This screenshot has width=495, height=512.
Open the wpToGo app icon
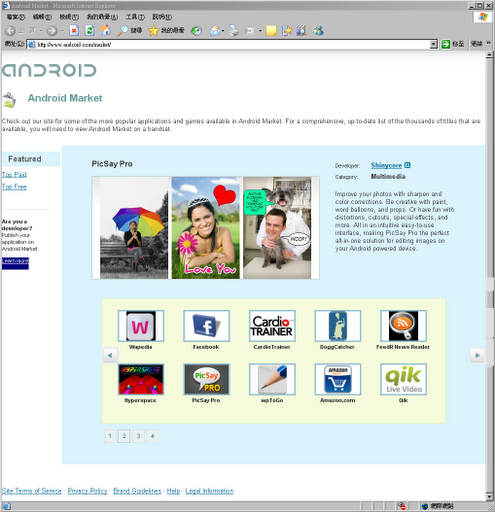pos(272,379)
